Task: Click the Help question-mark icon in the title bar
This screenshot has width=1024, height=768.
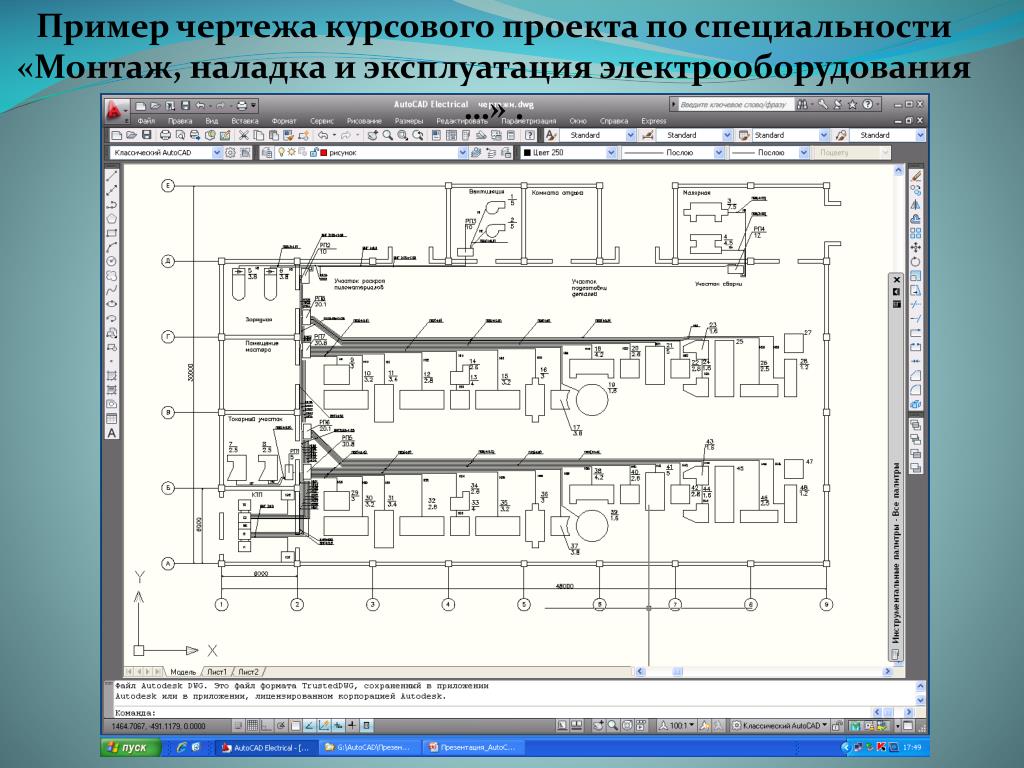Action: pos(867,104)
